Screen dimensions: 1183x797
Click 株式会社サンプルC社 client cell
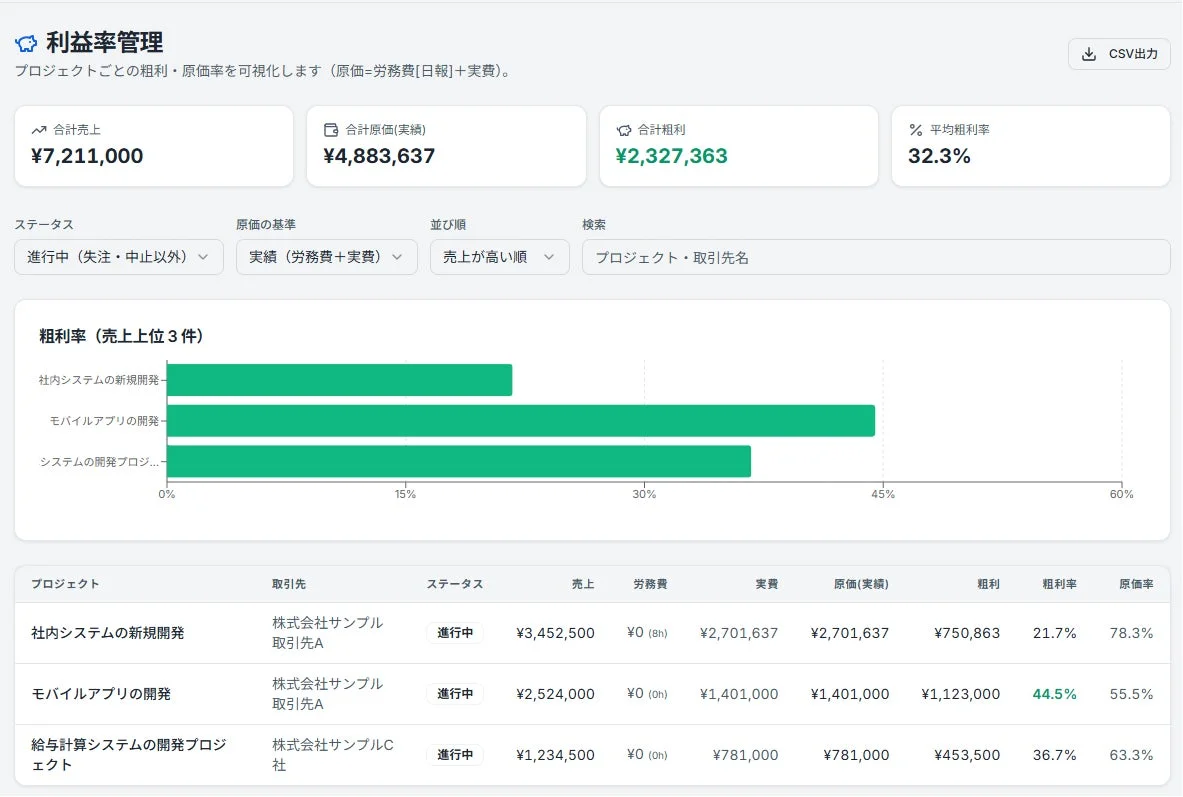(333, 755)
